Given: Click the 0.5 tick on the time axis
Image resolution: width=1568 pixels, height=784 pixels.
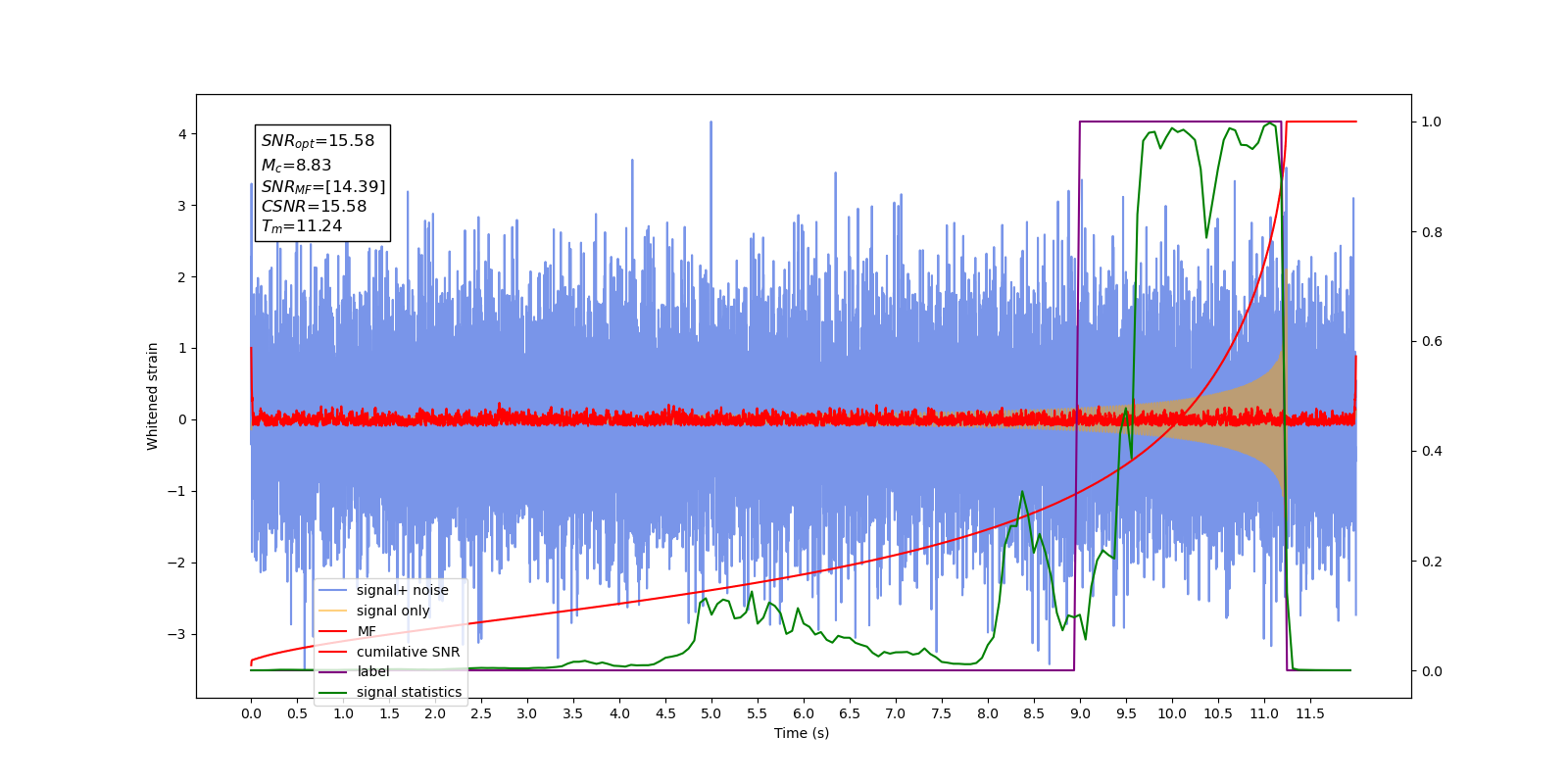Looking at the screenshot, I should tap(297, 713).
